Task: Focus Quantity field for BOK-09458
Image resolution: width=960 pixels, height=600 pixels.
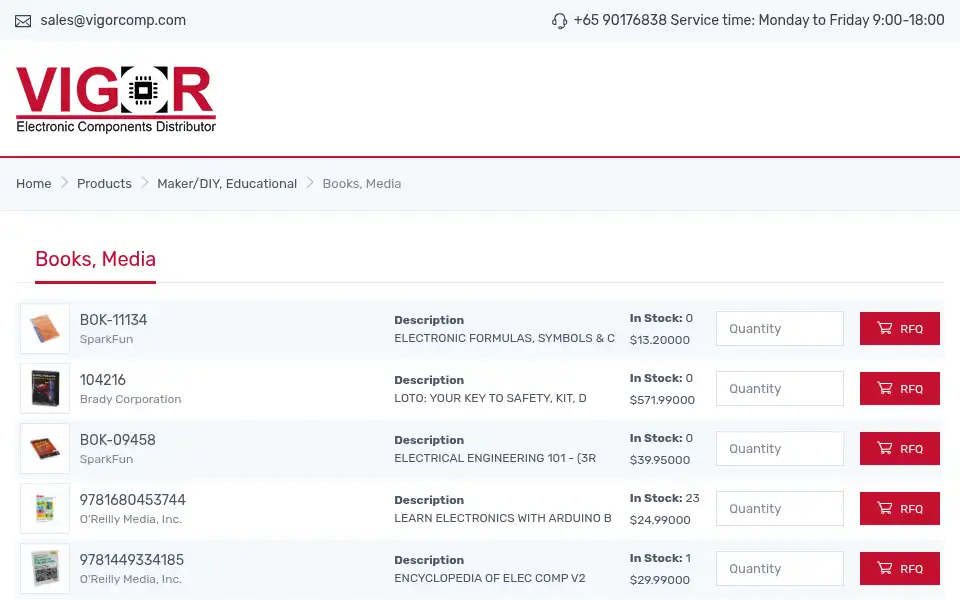Action: click(779, 449)
